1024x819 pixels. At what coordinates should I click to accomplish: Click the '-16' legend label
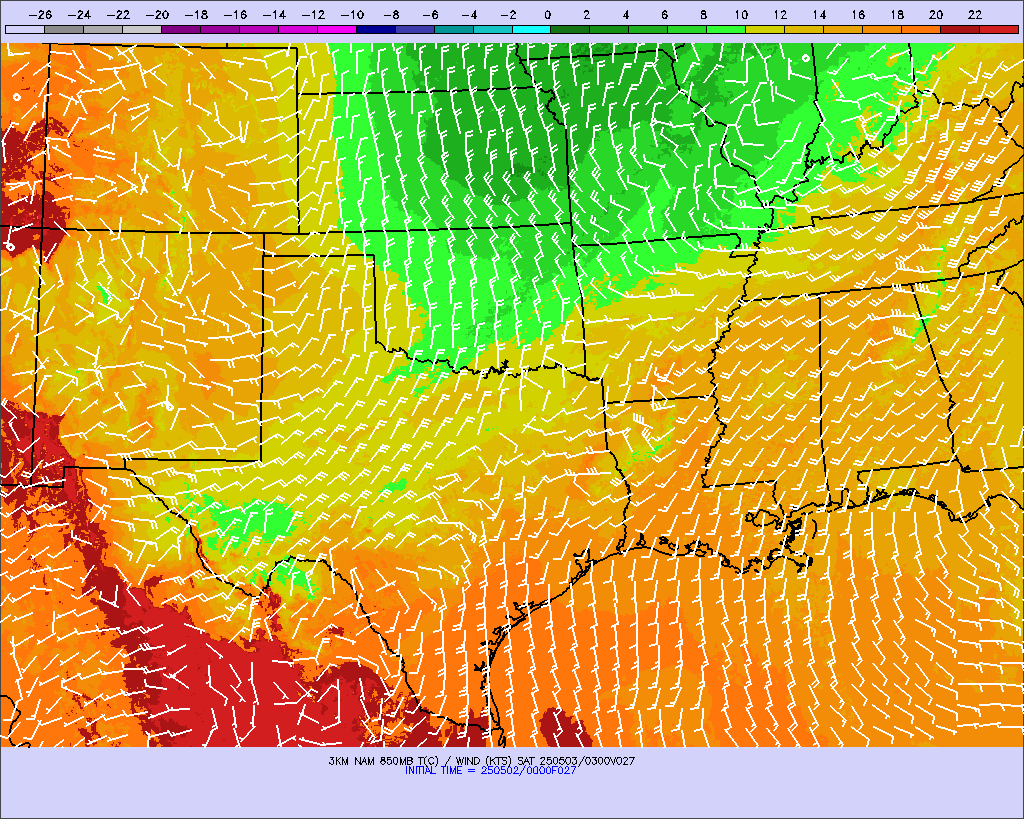tap(236, 14)
